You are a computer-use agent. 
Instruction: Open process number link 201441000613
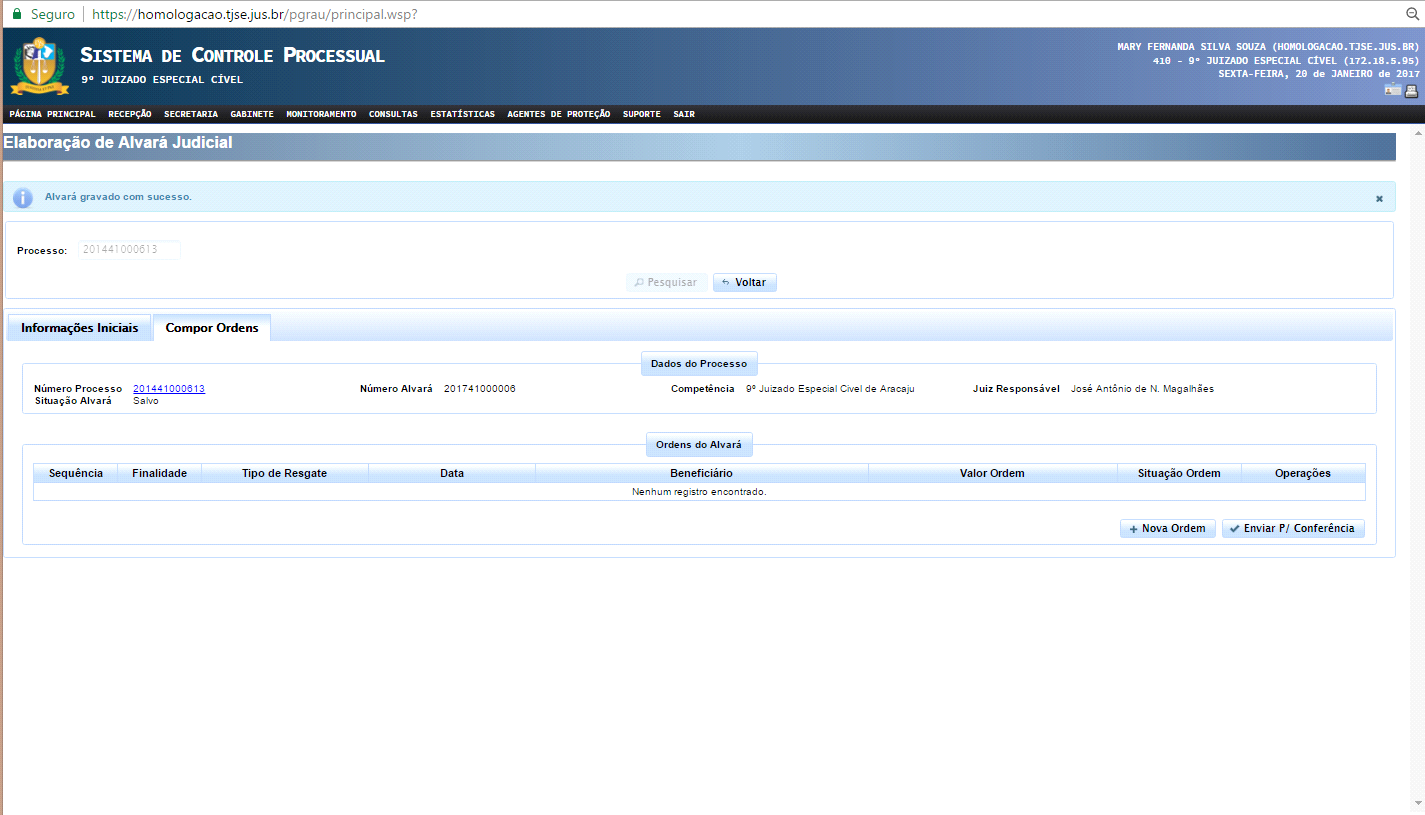coord(168,389)
